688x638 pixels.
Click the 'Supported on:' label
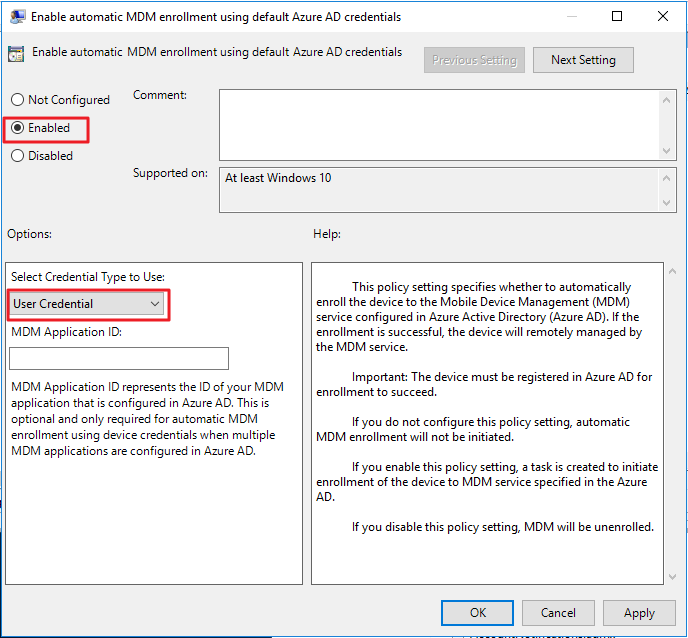tap(170, 173)
